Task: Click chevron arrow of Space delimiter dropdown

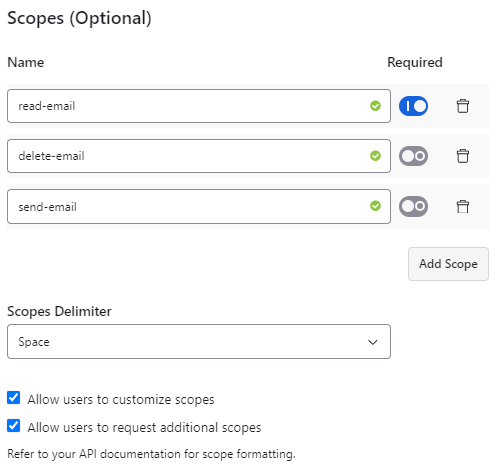Action: 372,342
